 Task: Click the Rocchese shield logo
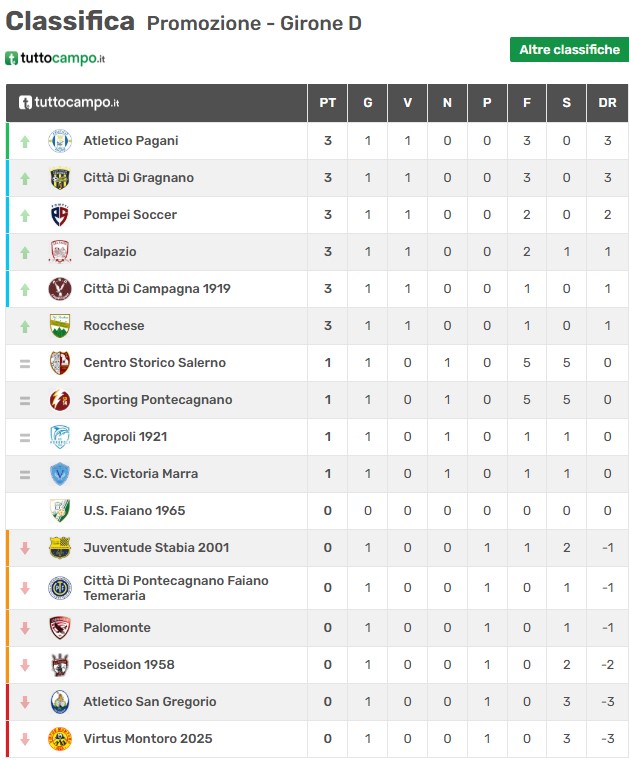pyautogui.click(x=60, y=326)
